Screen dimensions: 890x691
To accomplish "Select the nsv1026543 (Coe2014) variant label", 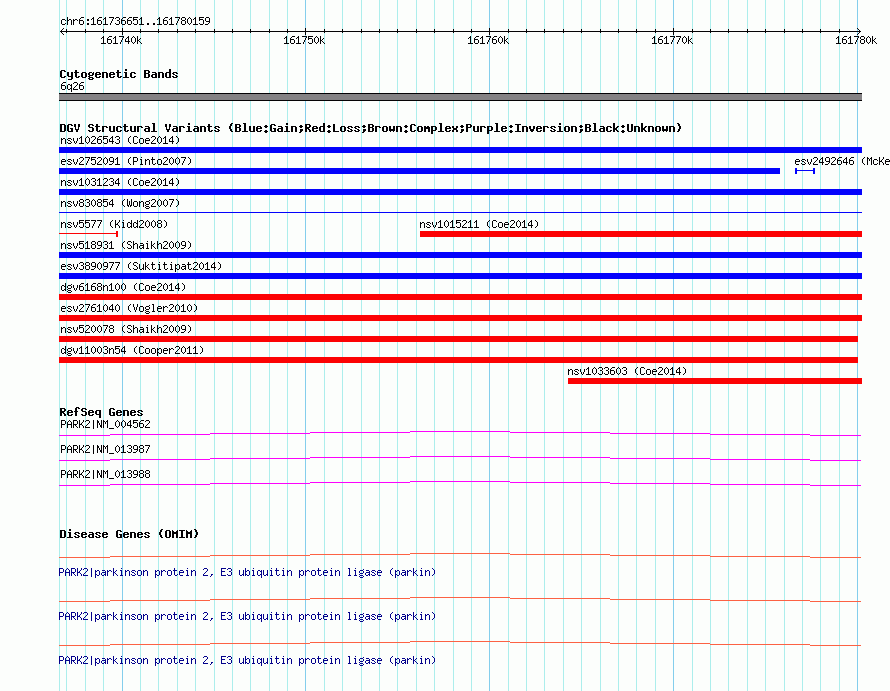I will (x=120, y=140).
